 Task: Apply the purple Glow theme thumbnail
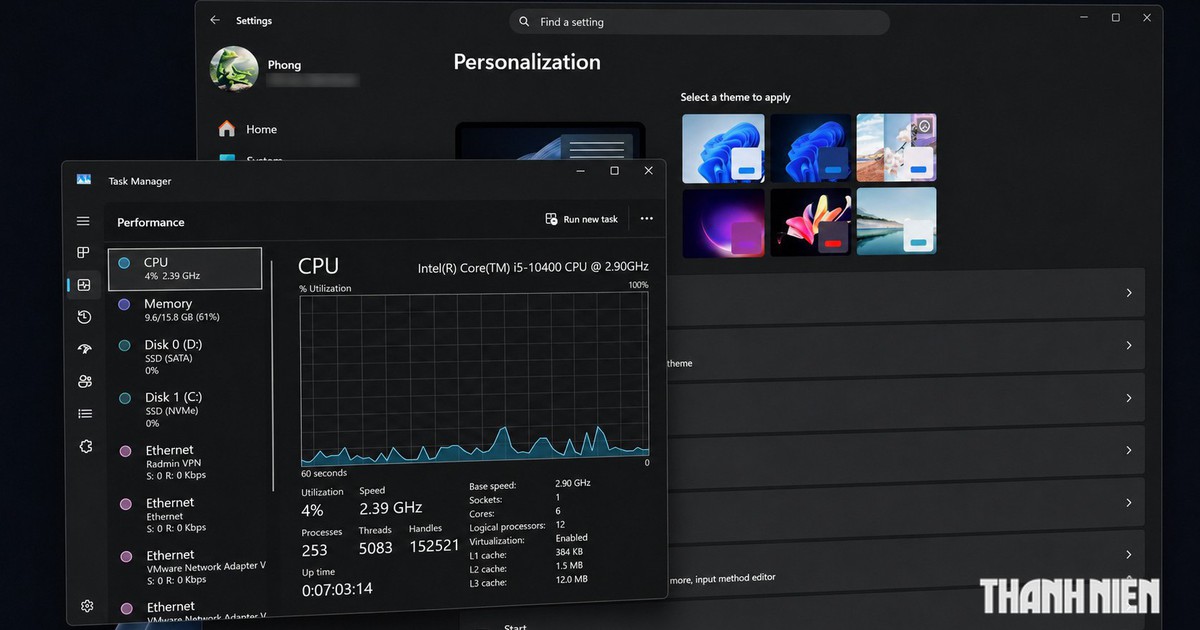(724, 222)
